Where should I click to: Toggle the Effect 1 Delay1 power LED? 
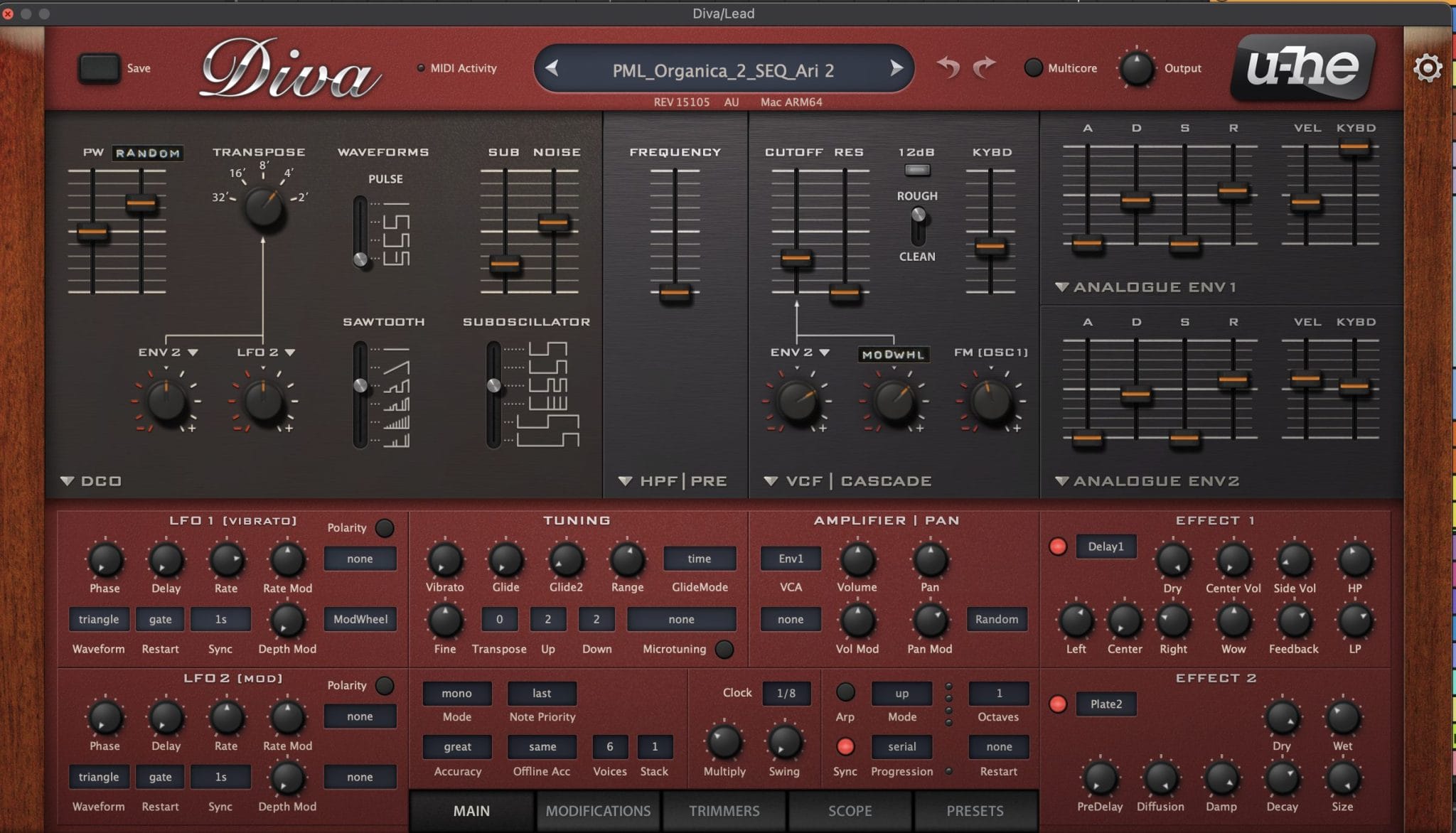coord(1059,546)
